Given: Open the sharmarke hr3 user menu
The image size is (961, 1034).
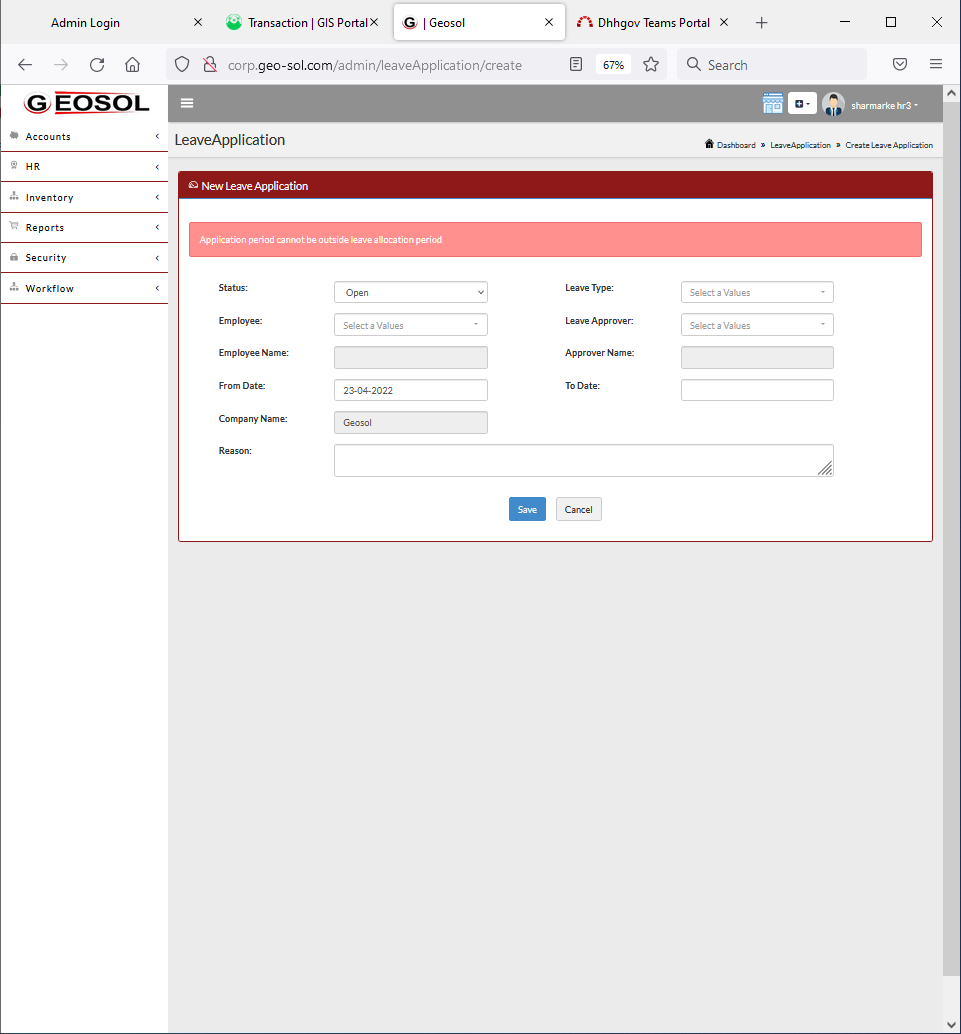Looking at the screenshot, I should coord(884,106).
